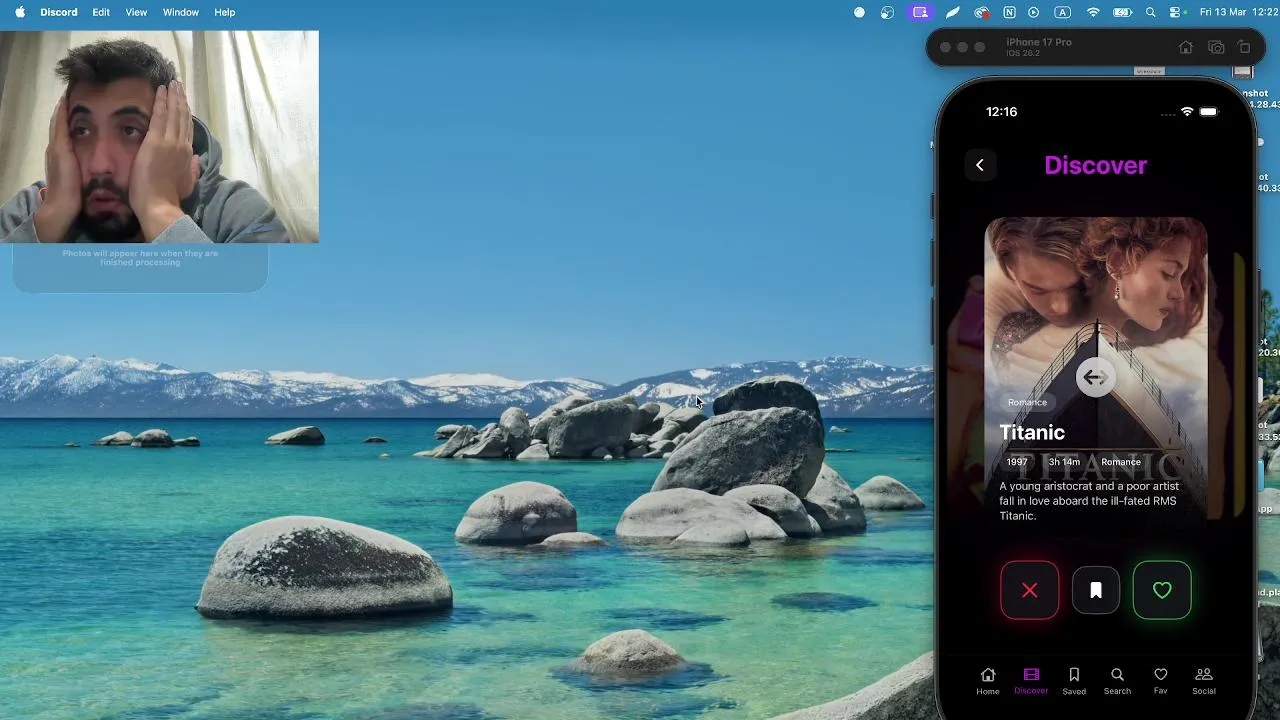The image size is (1280, 720).
Task: Click the iPhone 17 Pro simulator title
Action: tap(1038, 42)
